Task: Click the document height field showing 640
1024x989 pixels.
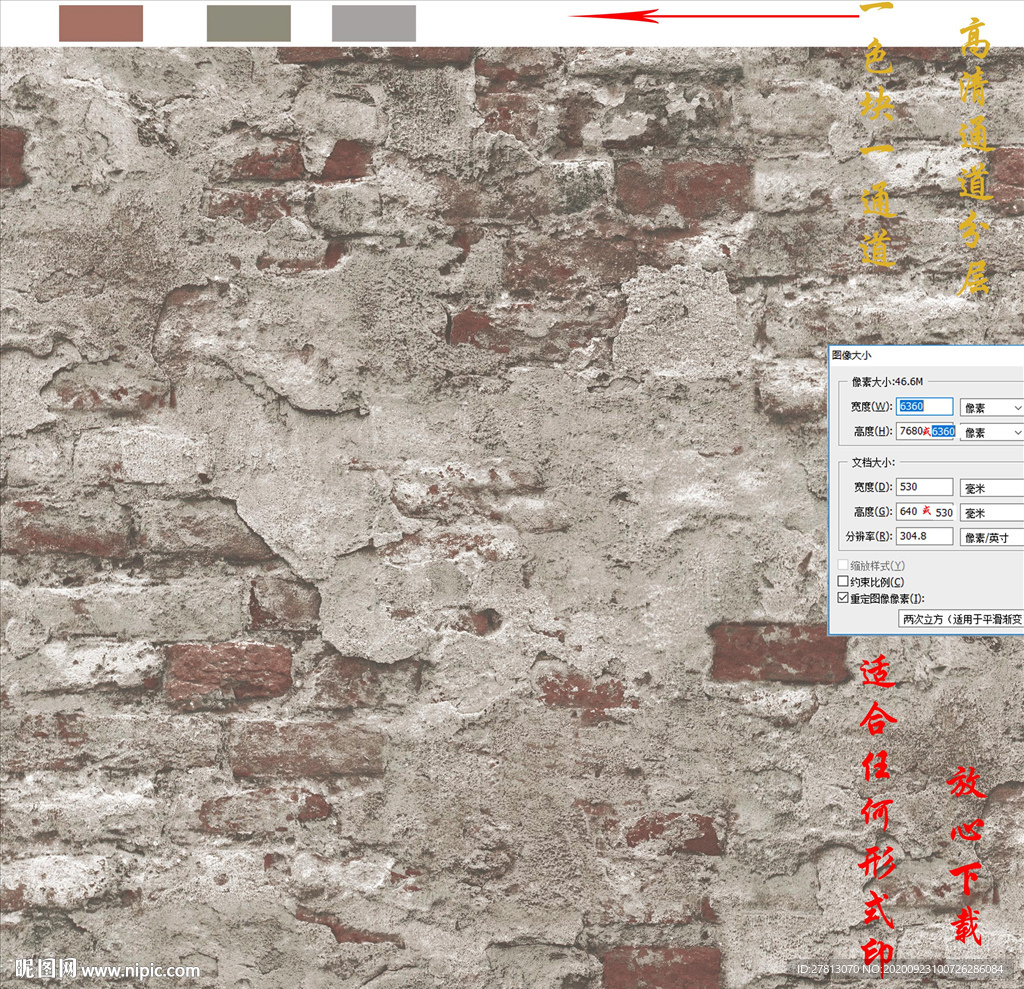Action: pos(925,511)
